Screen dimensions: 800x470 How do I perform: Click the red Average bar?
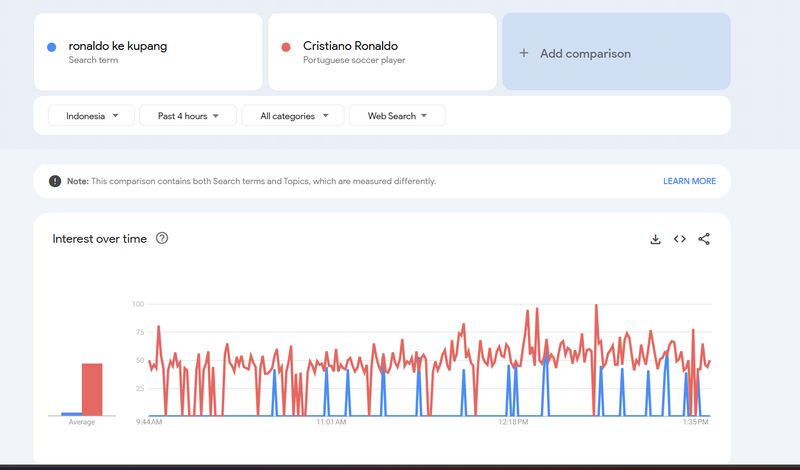tap(92, 389)
